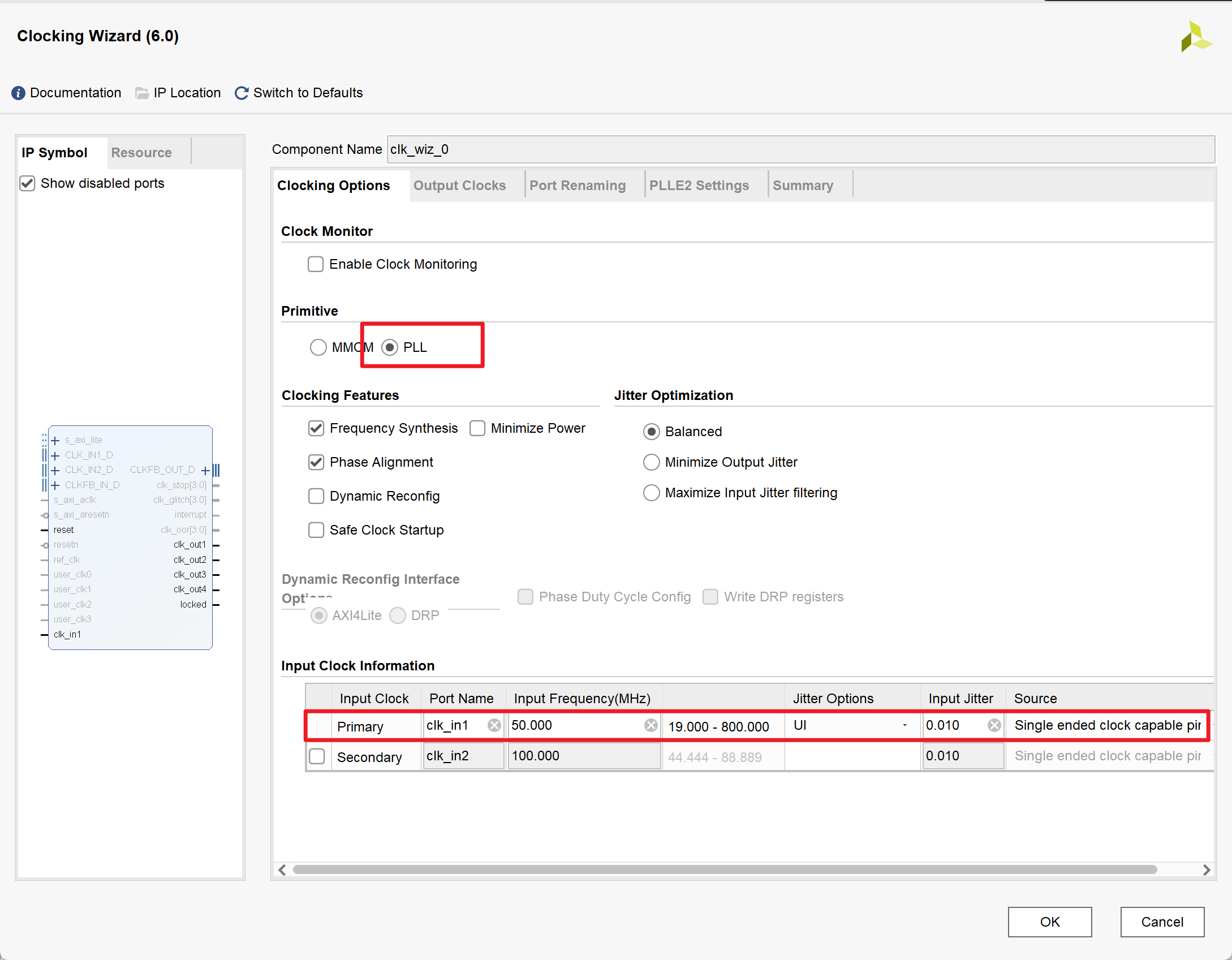The image size is (1232, 960).
Task: Clear the clk_in1 port name field
Action: tap(494, 725)
